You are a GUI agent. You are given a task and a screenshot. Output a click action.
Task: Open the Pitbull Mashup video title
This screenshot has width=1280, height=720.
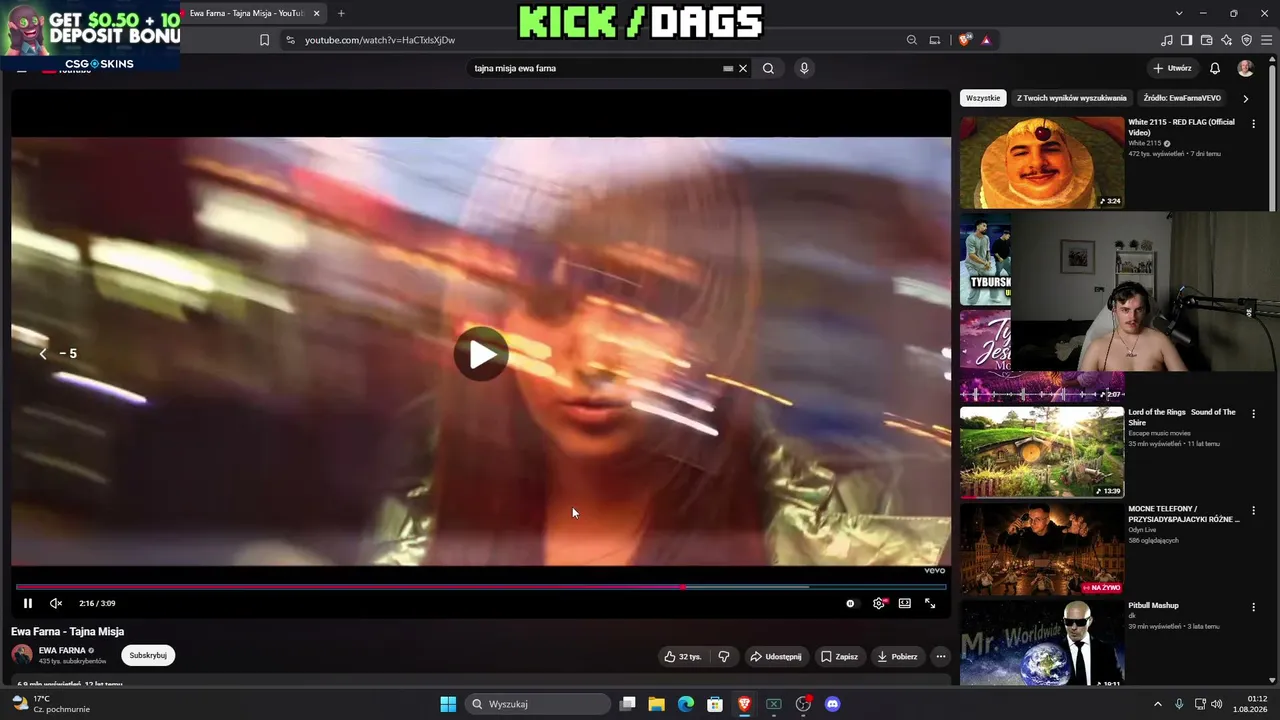pyautogui.click(x=1153, y=605)
